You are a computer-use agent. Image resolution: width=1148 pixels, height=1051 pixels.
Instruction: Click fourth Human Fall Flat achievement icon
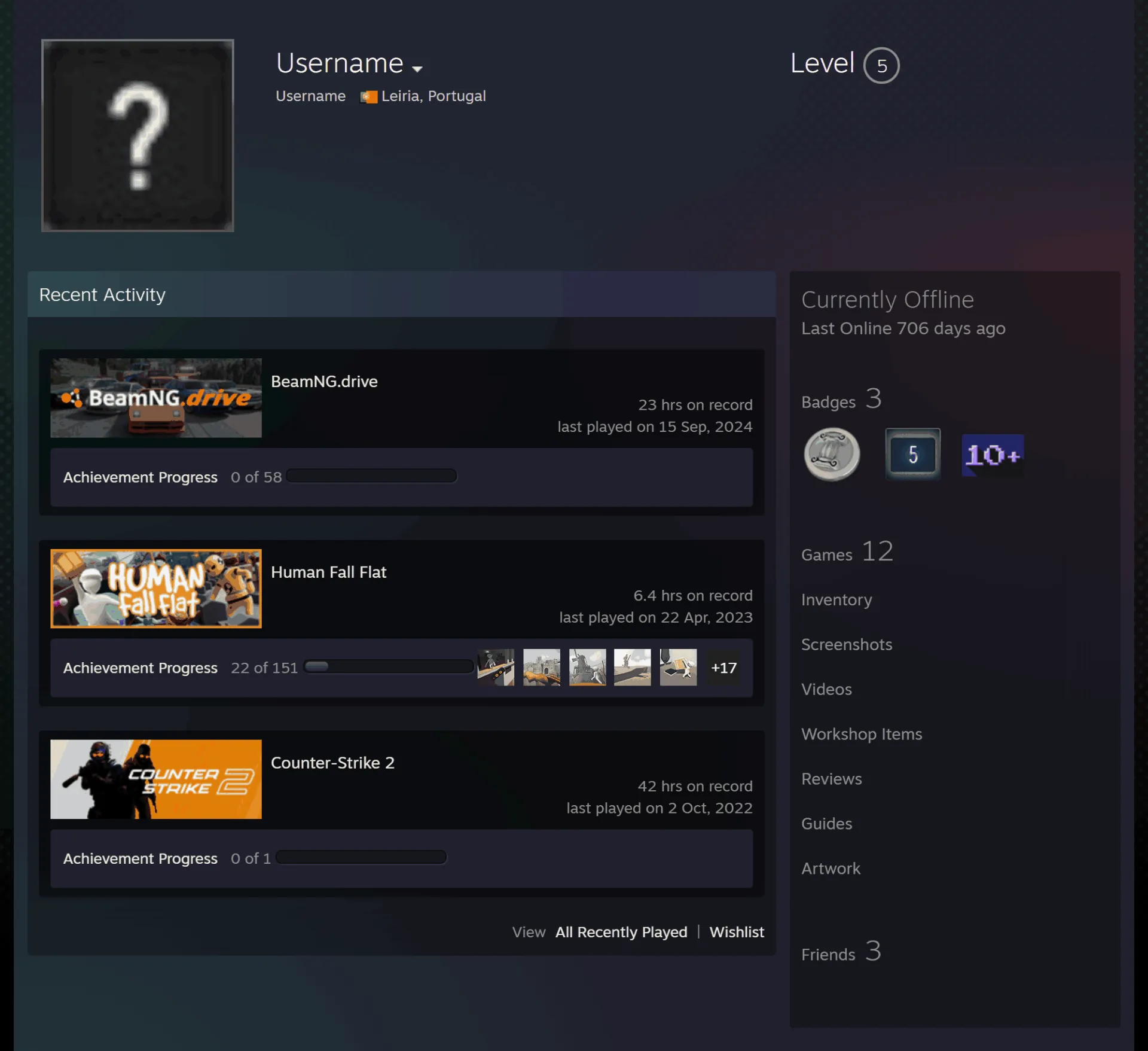pos(633,668)
